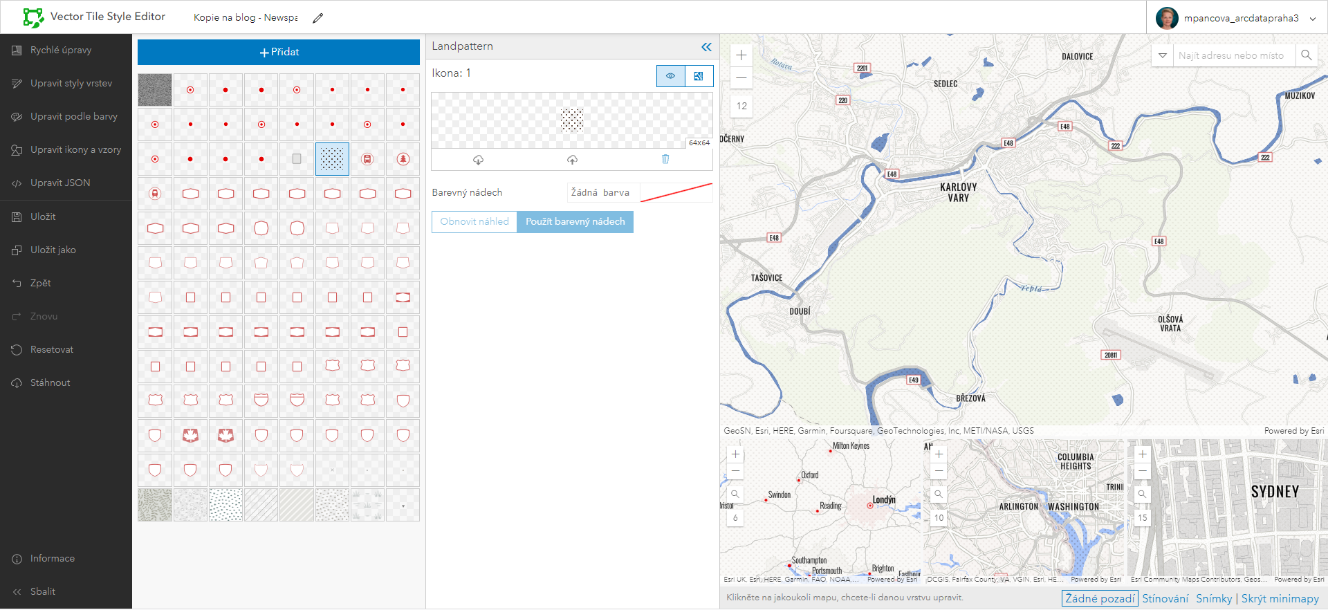Switch to the image view toggle beside the eye
Screen dimensions: 1328x610
pyautogui.click(x=699, y=76)
